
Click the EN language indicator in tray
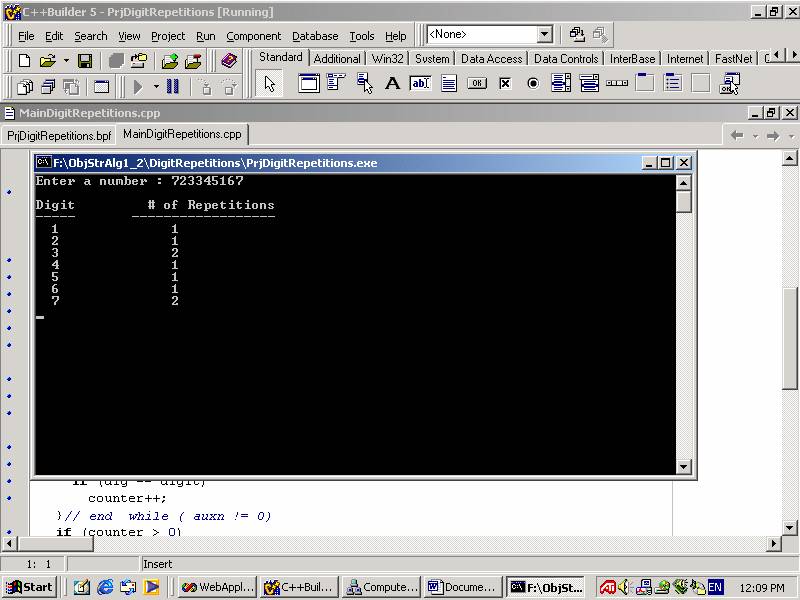click(x=715, y=587)
